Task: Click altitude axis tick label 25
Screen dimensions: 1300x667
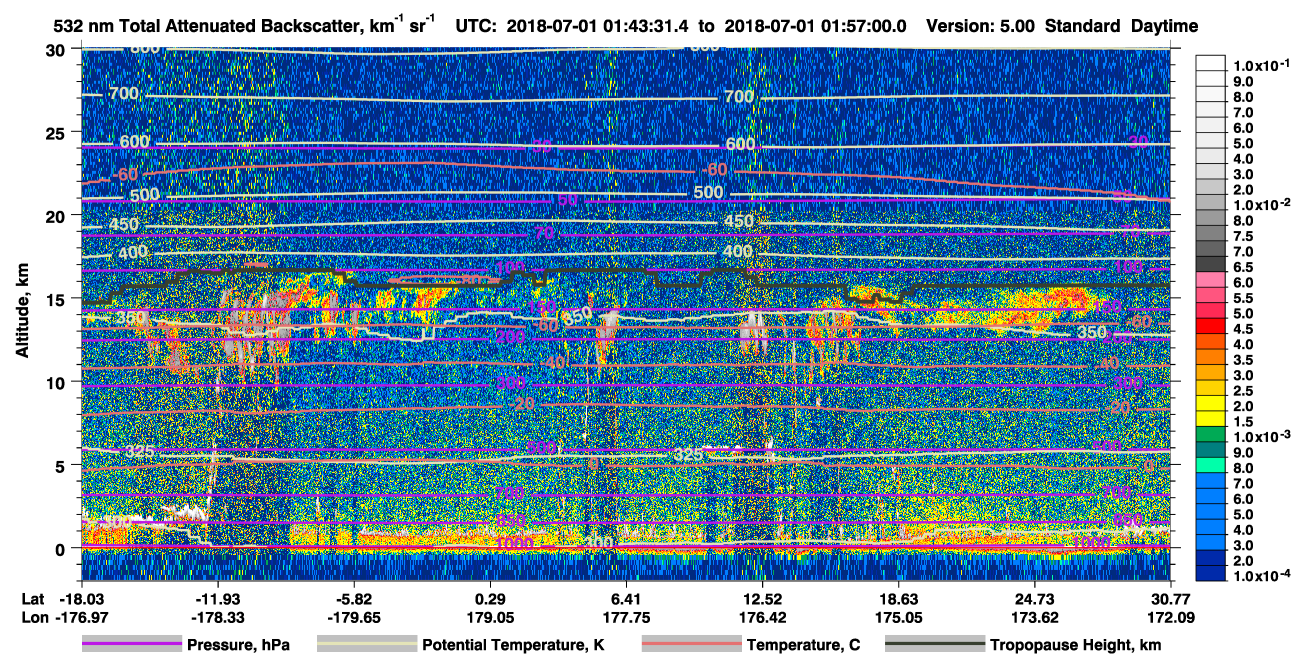Action: tap(56, 132)
